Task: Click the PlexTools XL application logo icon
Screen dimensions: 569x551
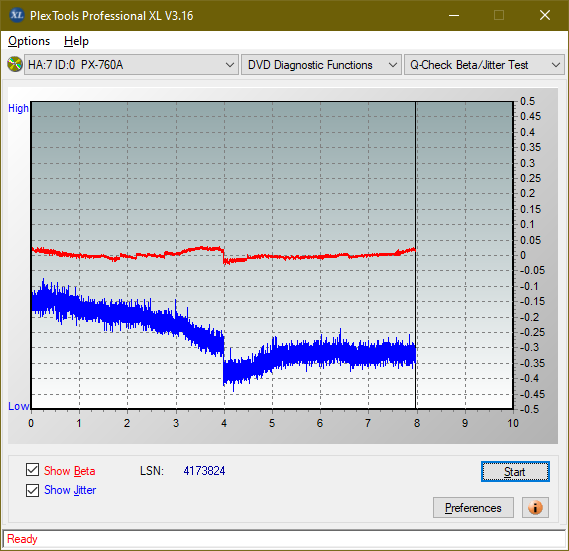Action: click(16, 15)
